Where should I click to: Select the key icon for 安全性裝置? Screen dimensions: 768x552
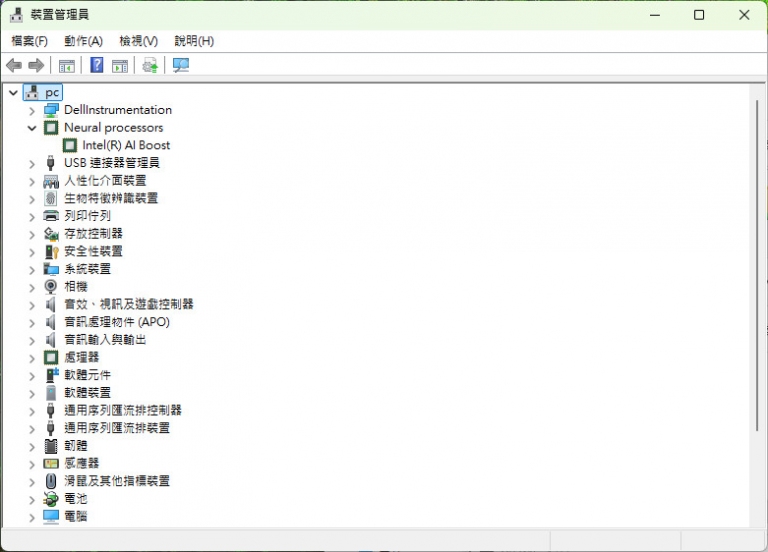coord(52,252)
